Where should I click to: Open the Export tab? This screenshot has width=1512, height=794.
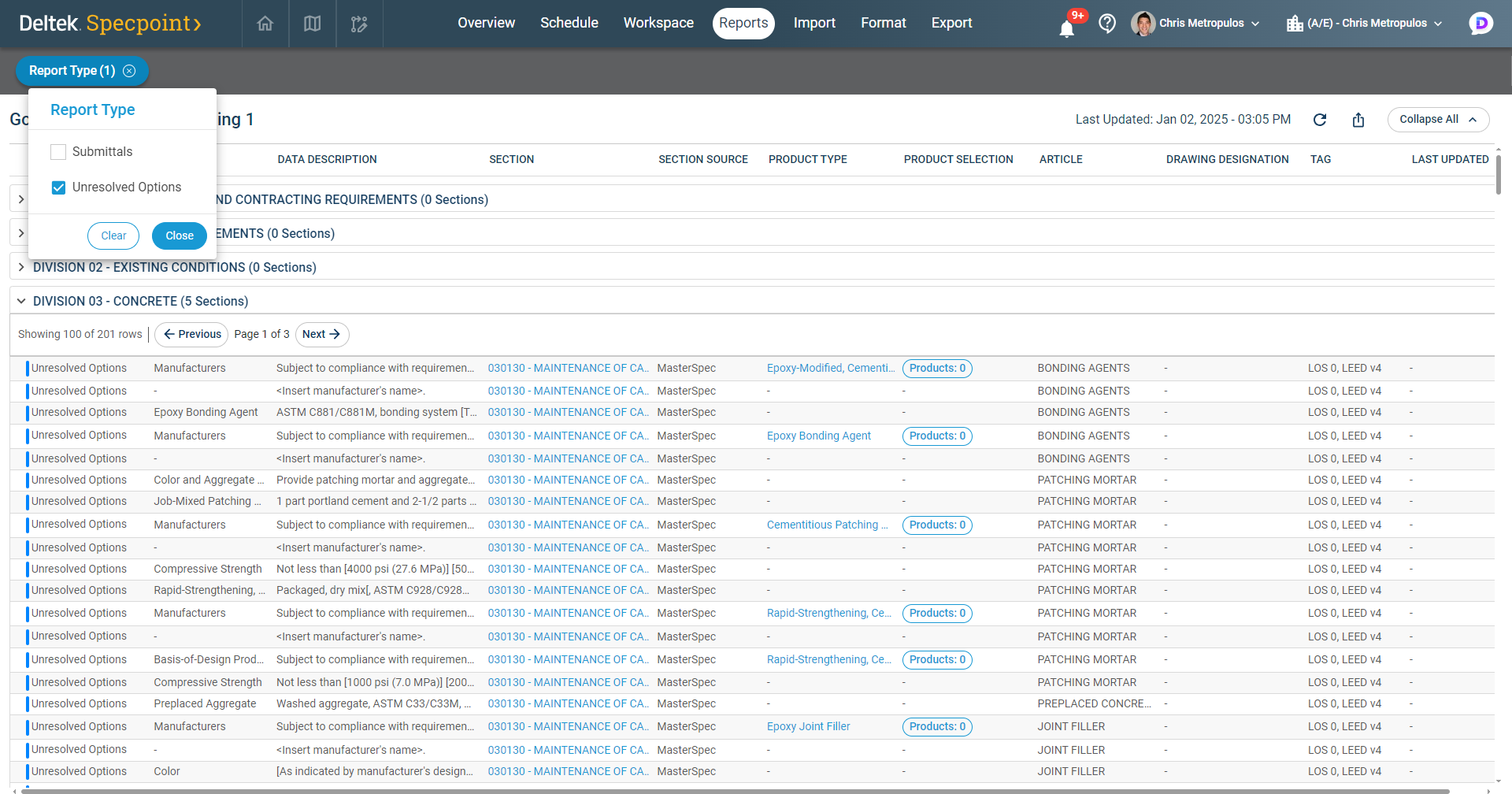[x=951, y=24]
